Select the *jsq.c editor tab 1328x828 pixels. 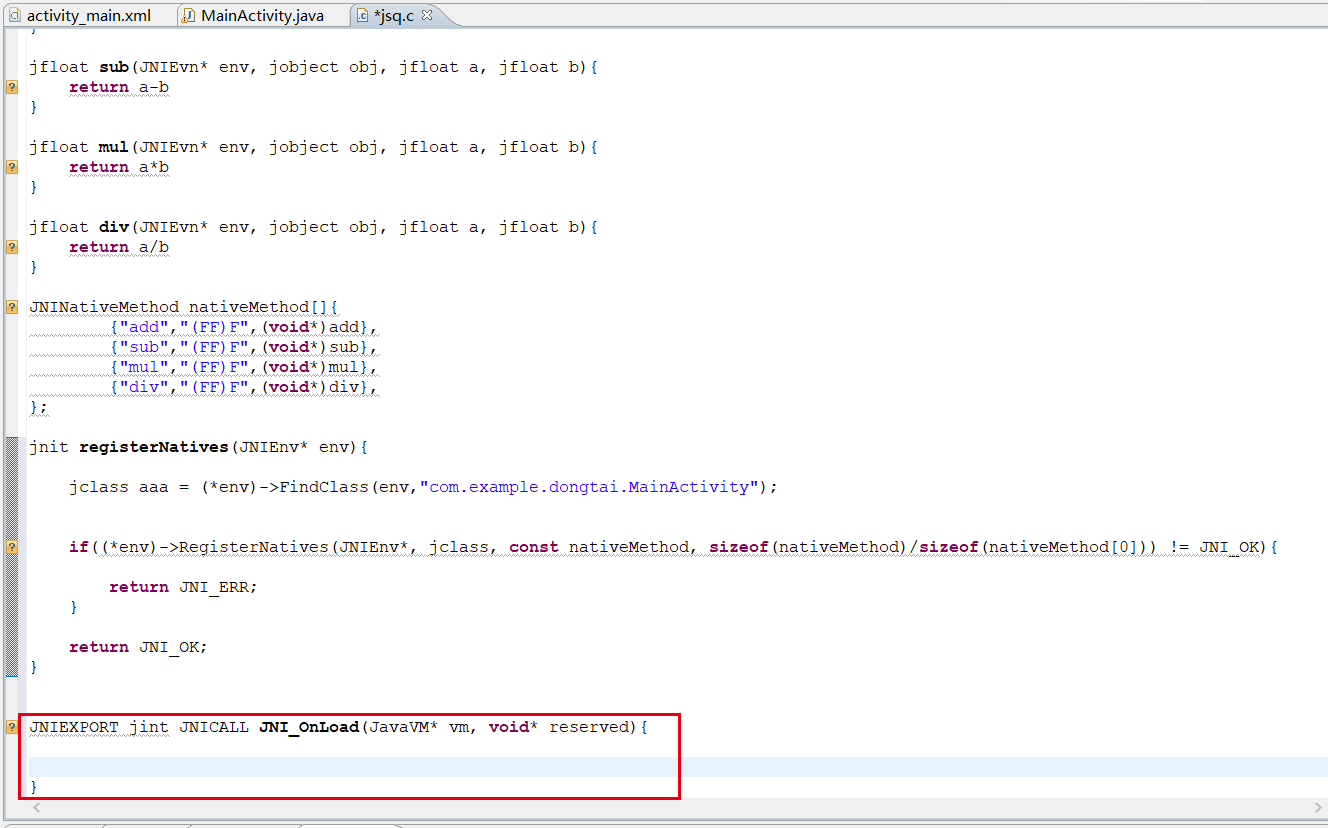click(x=385, y=16)
